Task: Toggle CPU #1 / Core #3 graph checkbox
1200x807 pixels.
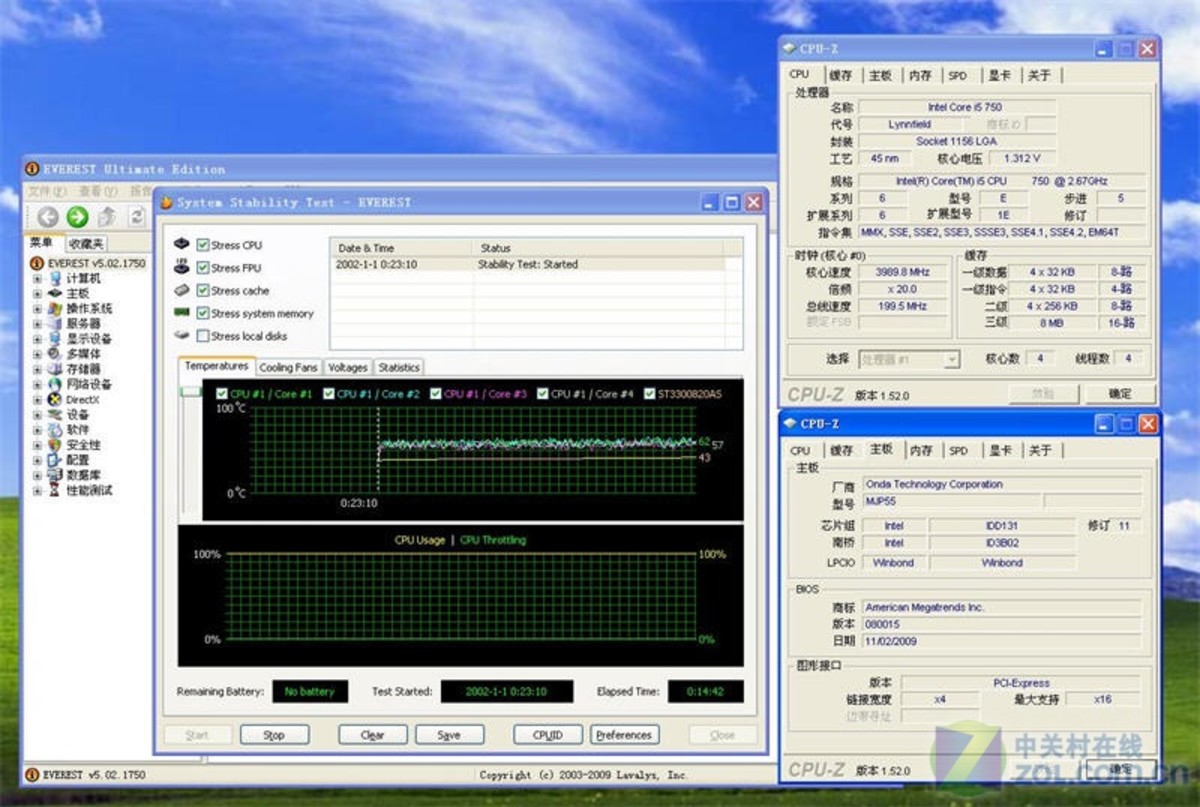Action: coord(436,394)
